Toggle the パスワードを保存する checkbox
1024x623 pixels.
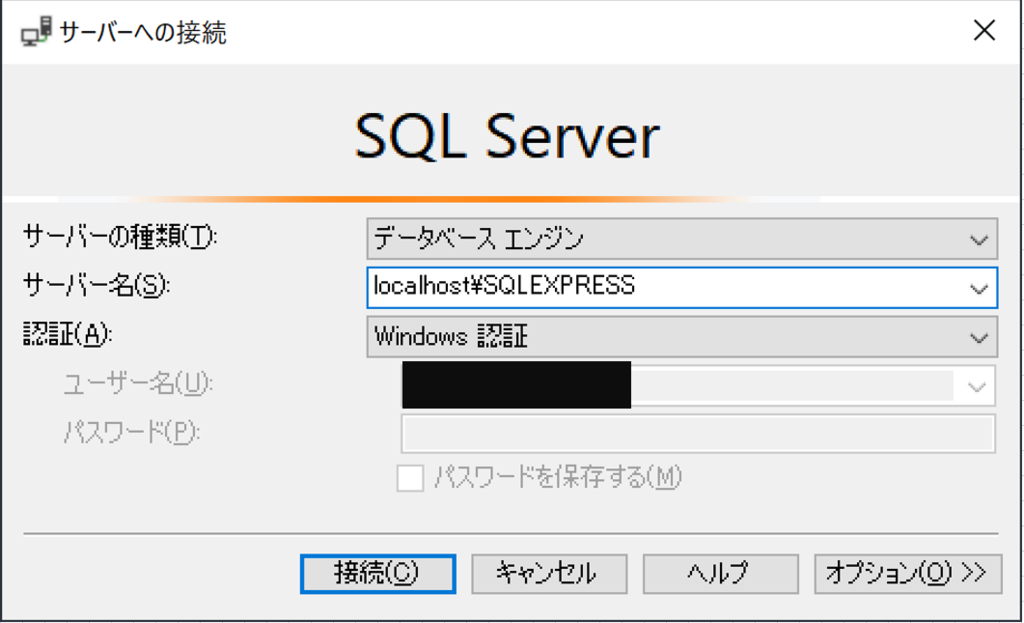point(410,478)
